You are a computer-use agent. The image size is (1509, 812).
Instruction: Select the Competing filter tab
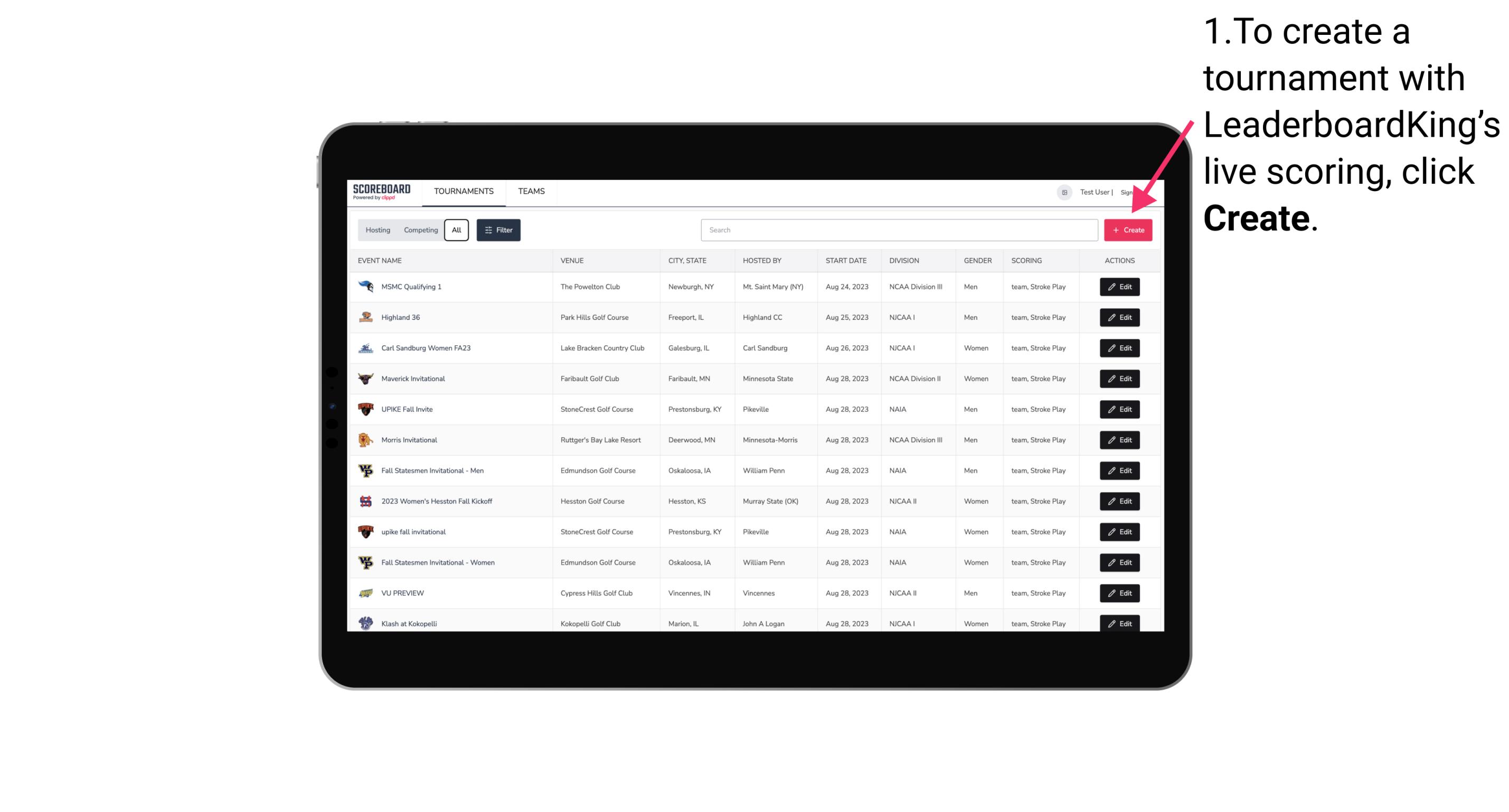pos(420,230)
